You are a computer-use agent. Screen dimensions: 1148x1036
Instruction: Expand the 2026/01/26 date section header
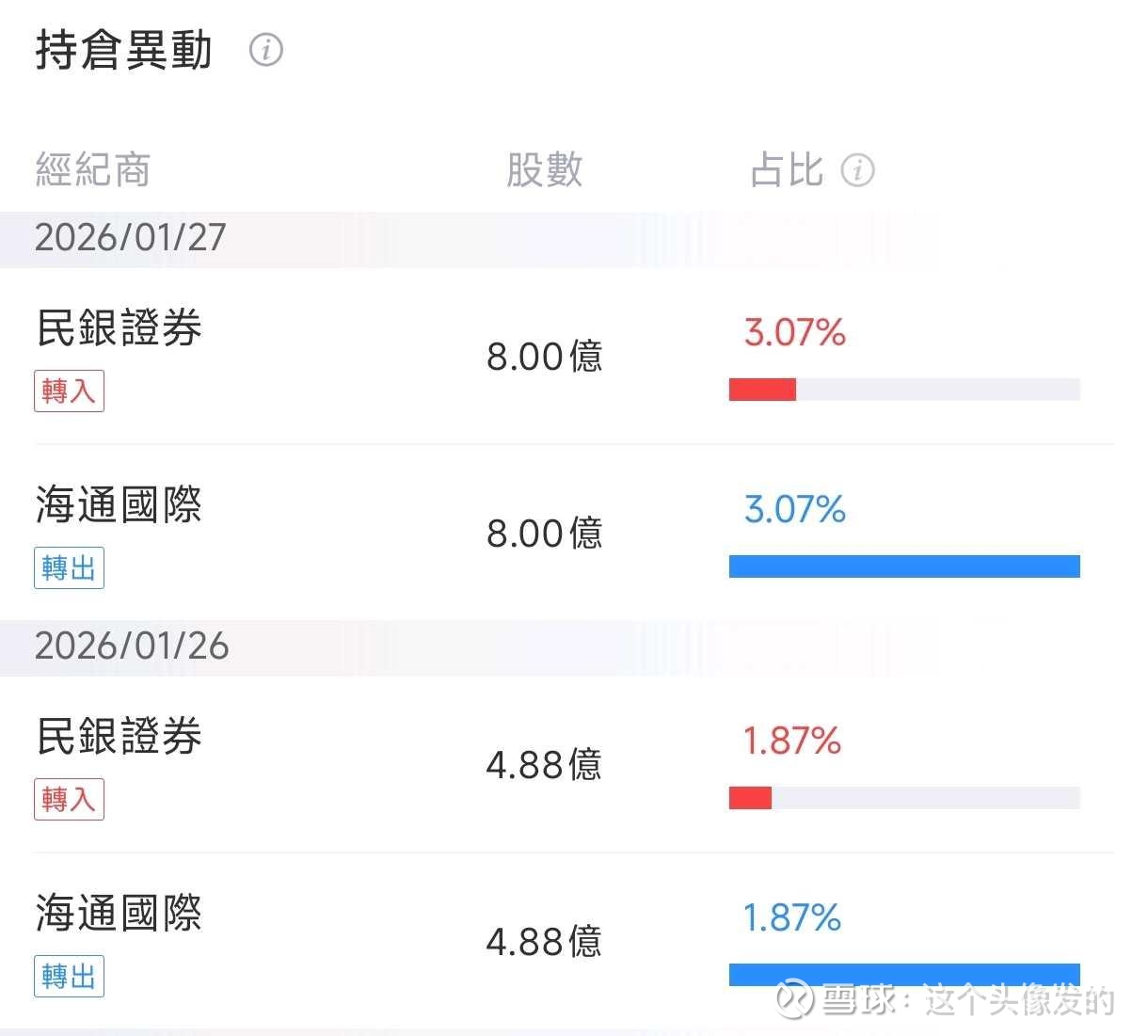coord(131,646)
